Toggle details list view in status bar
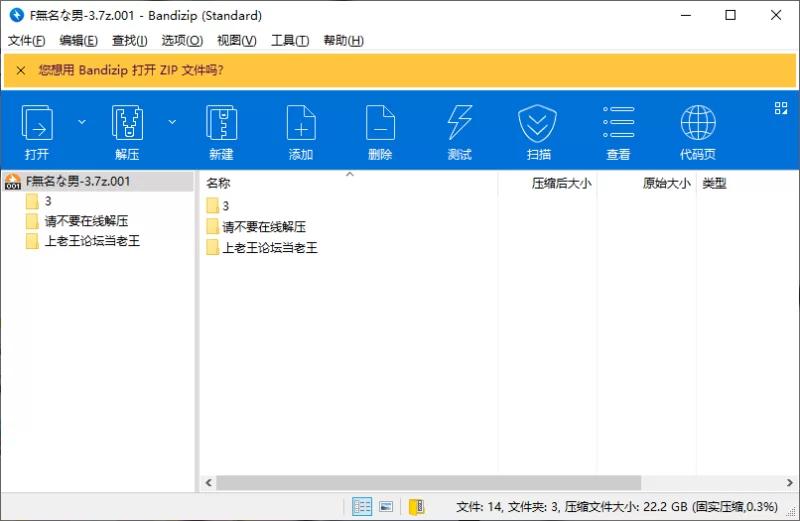 point(362,507)
